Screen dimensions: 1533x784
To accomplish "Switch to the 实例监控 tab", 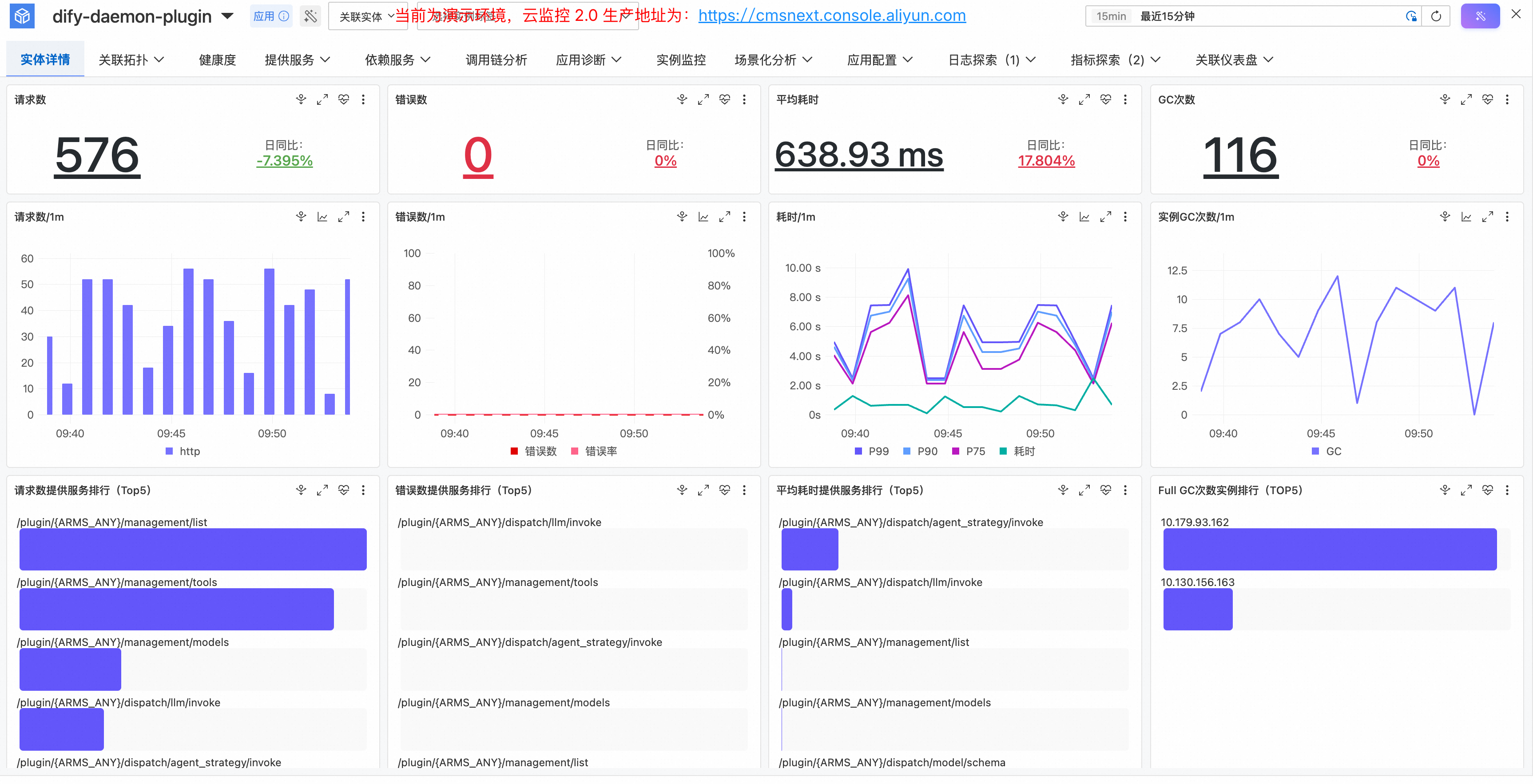I will point(681,59).
